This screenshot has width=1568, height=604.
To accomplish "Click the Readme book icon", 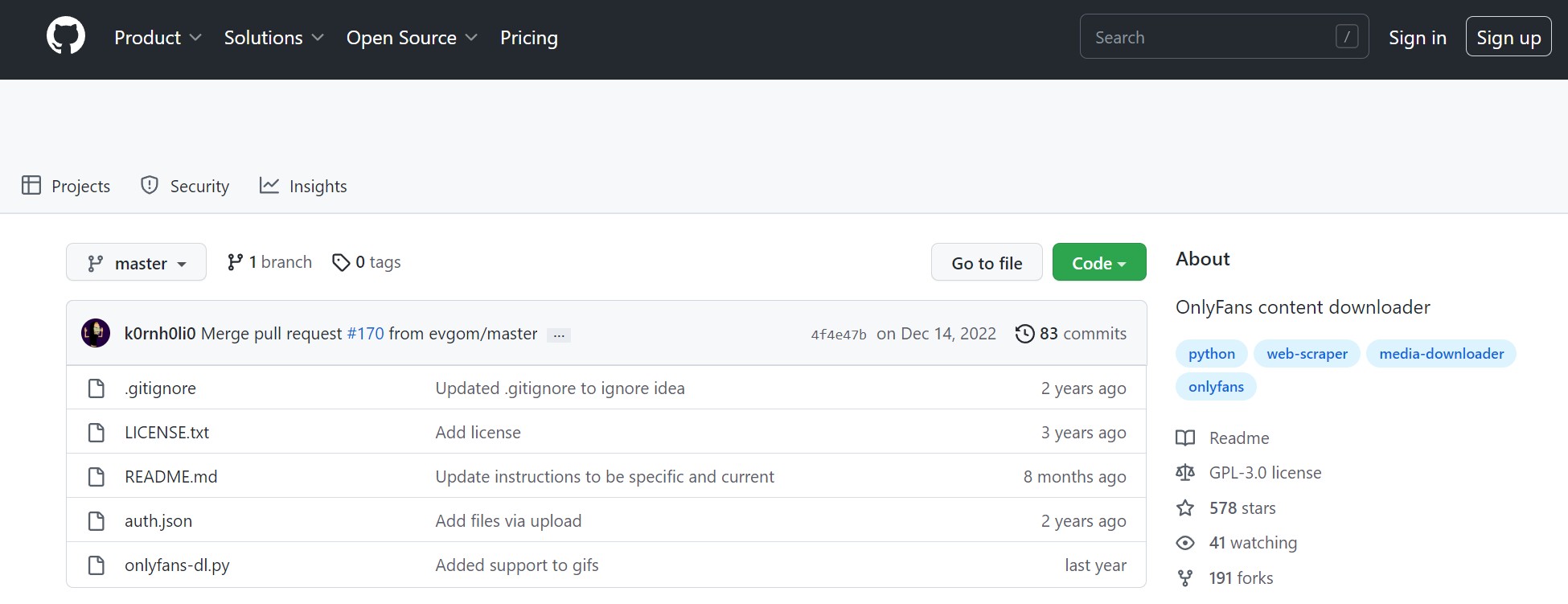I will pos(1185,438).
